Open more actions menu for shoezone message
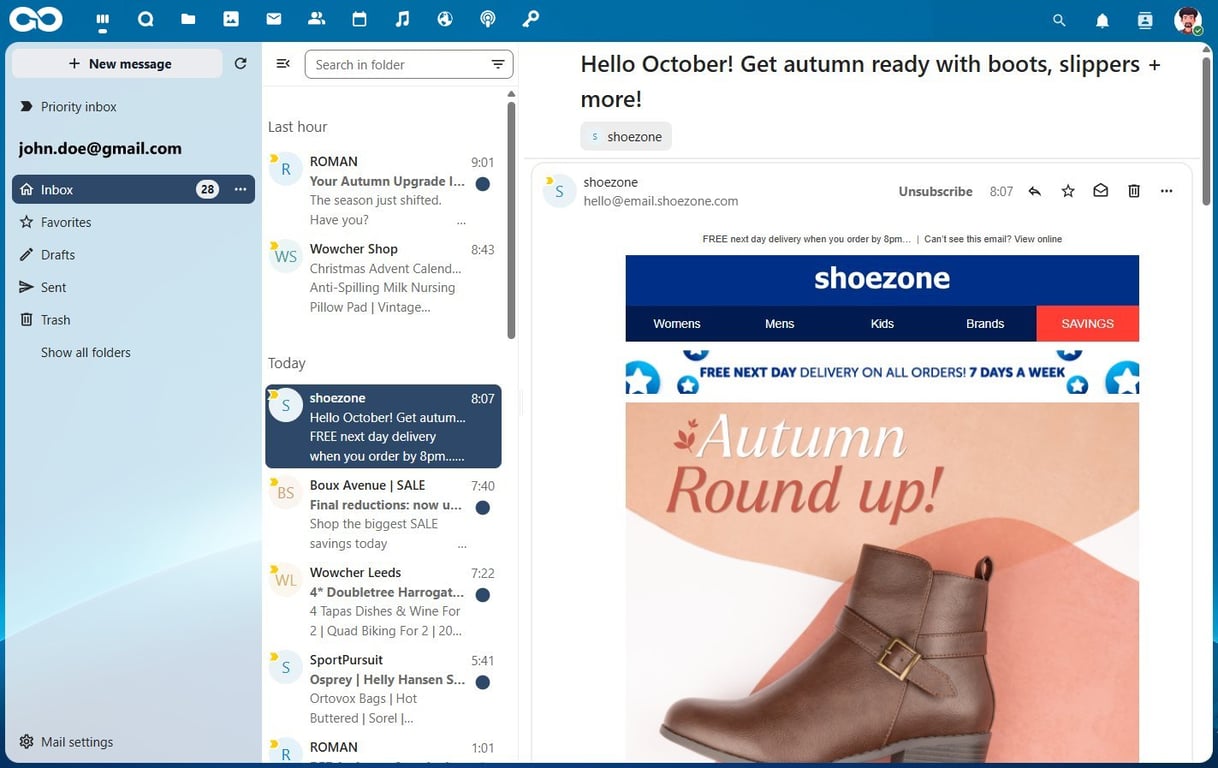This screenshot has height=768, width=1218. click(1167, 191)
